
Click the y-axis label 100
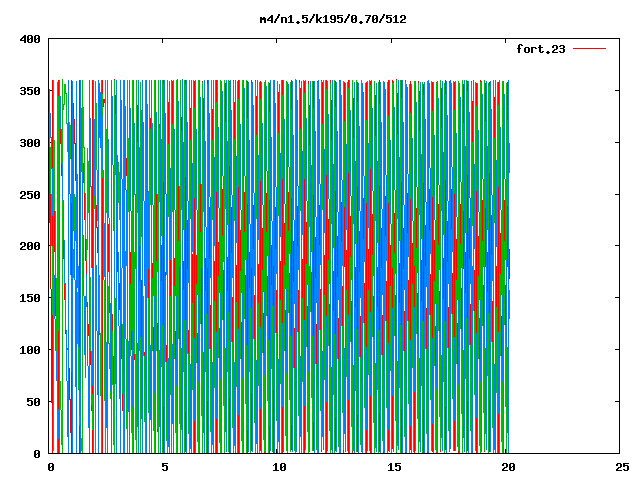click(x=30, y=350)
